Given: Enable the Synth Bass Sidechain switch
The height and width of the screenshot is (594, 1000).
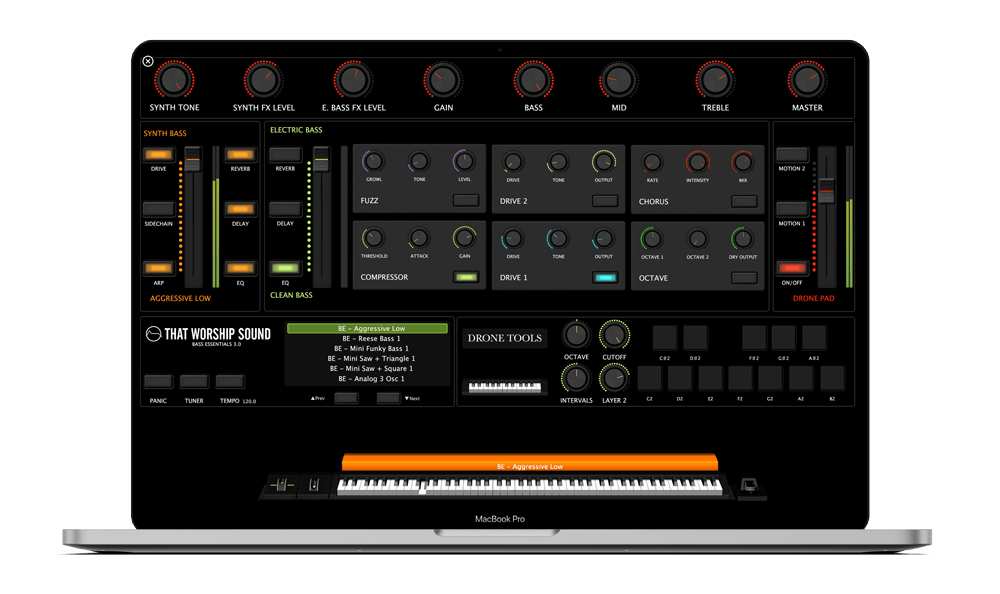Looking at the screenshot, I should pyautogui.click(x=158, y=209).
